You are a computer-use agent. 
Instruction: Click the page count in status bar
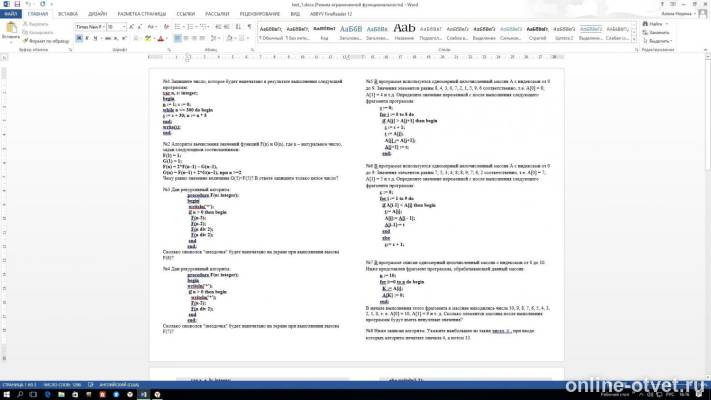(x=19, y=385)
